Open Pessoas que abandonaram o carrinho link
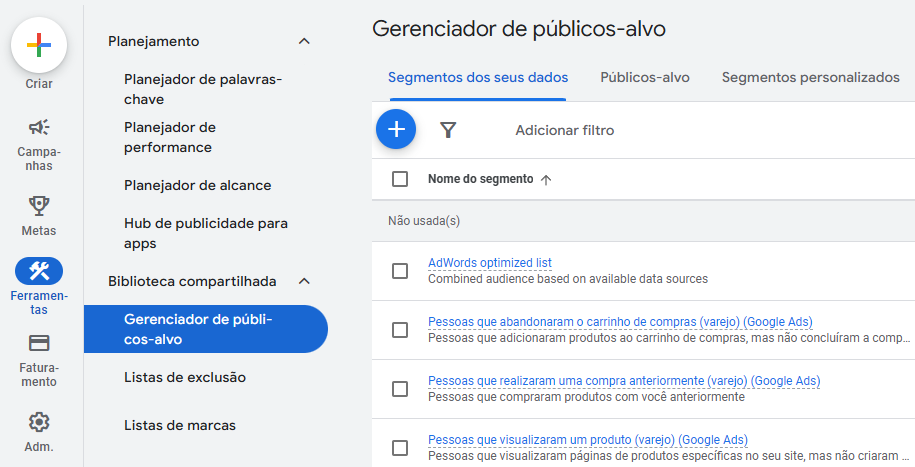Image resolution: width=915 pixels, height=467 pixels. (x=620, y=322)
